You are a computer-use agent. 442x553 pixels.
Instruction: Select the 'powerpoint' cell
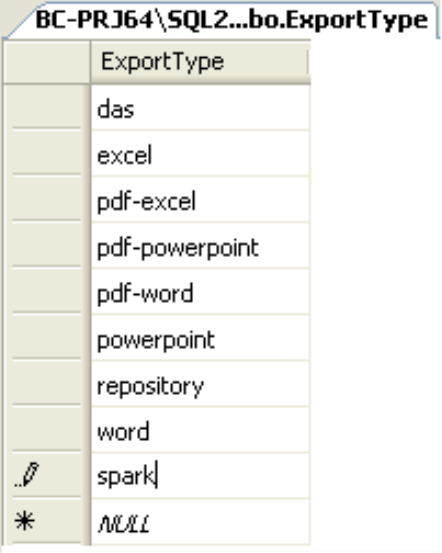point(200,339)
